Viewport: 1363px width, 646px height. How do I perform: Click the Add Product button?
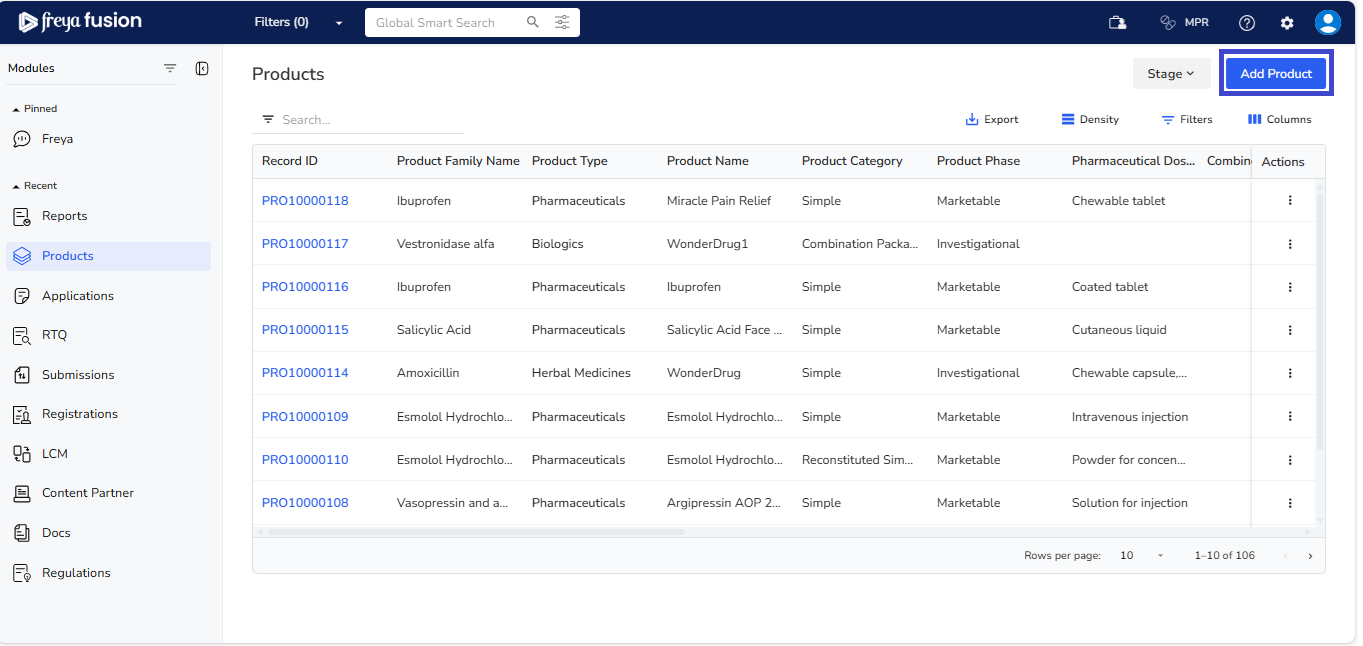tap(1276, 74)
